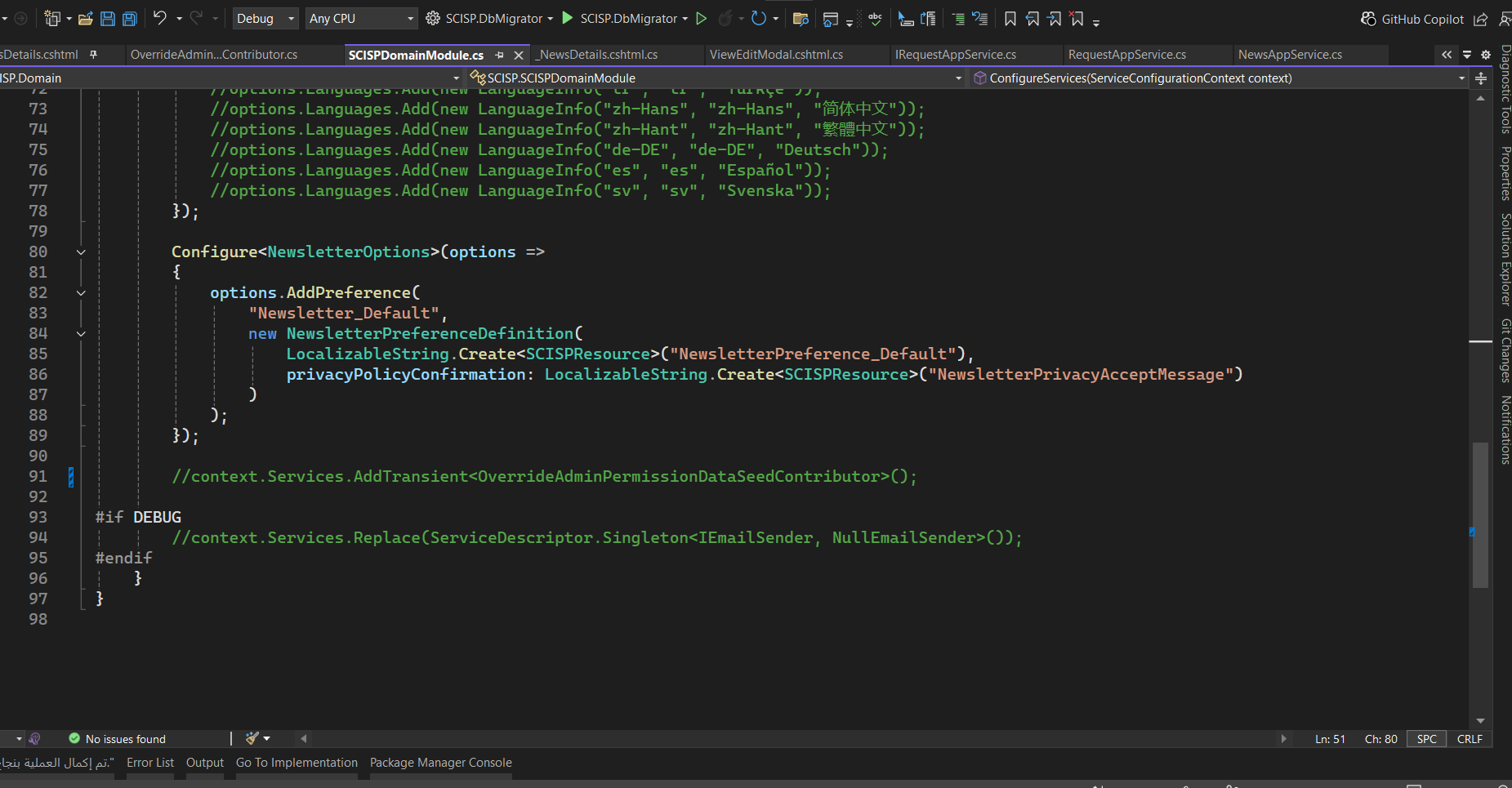Open the Package Manager Console tab
The image size is (1512, 788).
(x=440, y=763)
